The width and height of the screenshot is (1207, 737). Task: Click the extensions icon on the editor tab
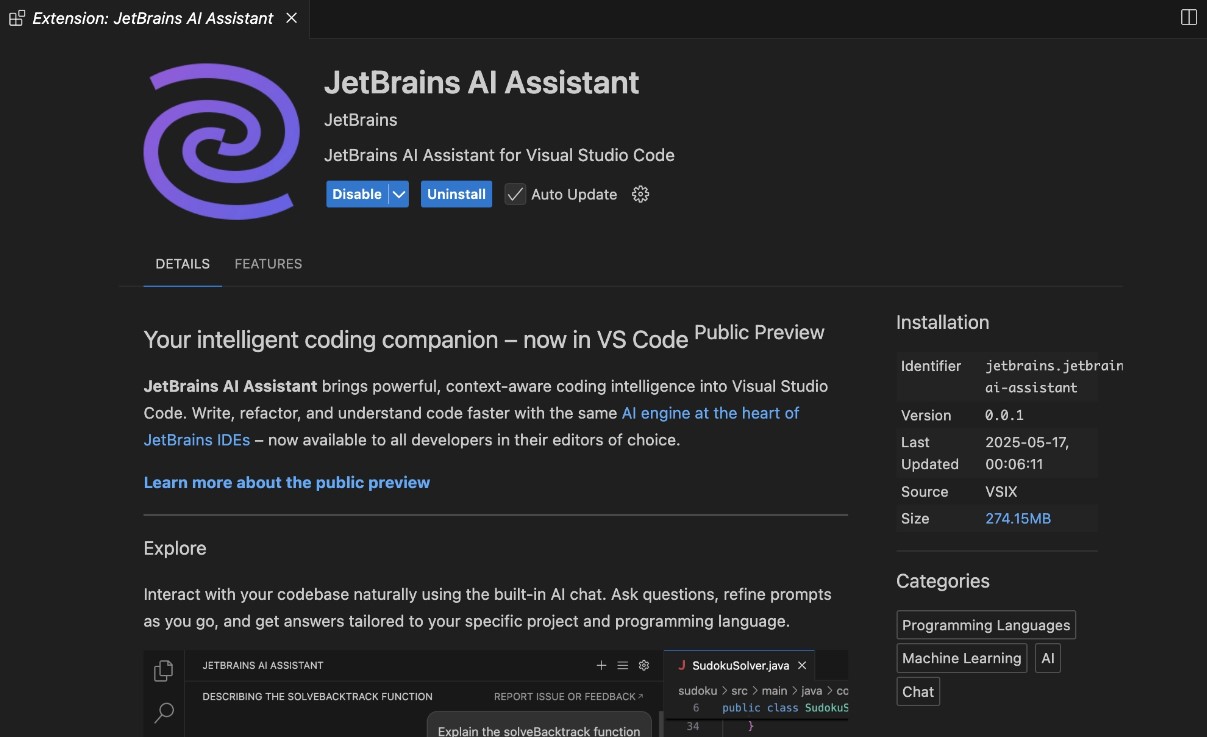17,18
